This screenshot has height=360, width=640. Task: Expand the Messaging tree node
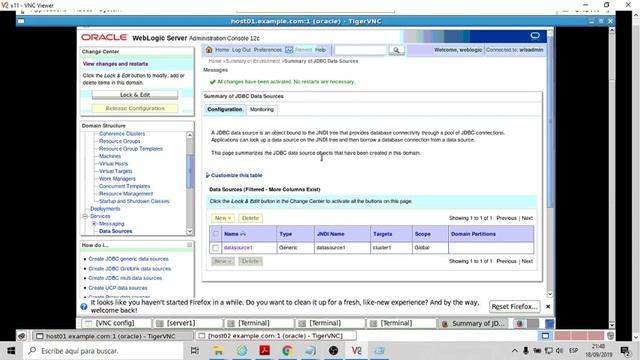pyautogui.click(x=94, y=224)
